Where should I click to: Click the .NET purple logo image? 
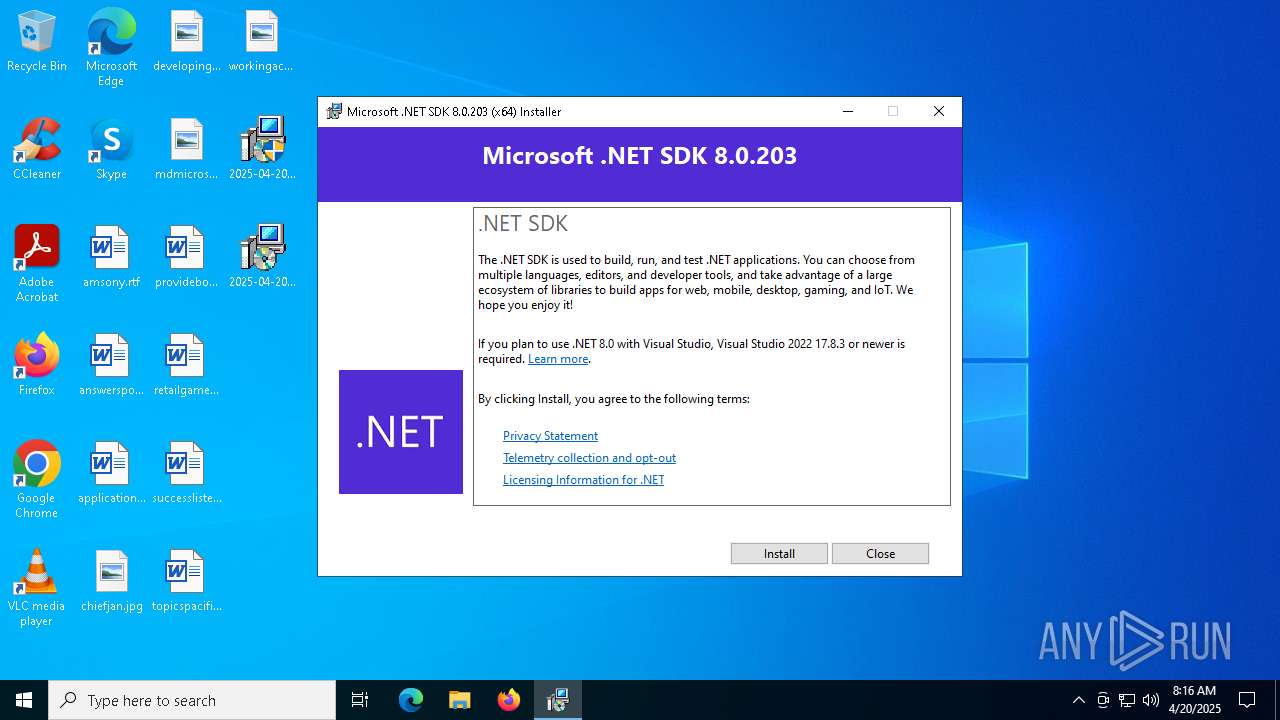pos(401,432)
